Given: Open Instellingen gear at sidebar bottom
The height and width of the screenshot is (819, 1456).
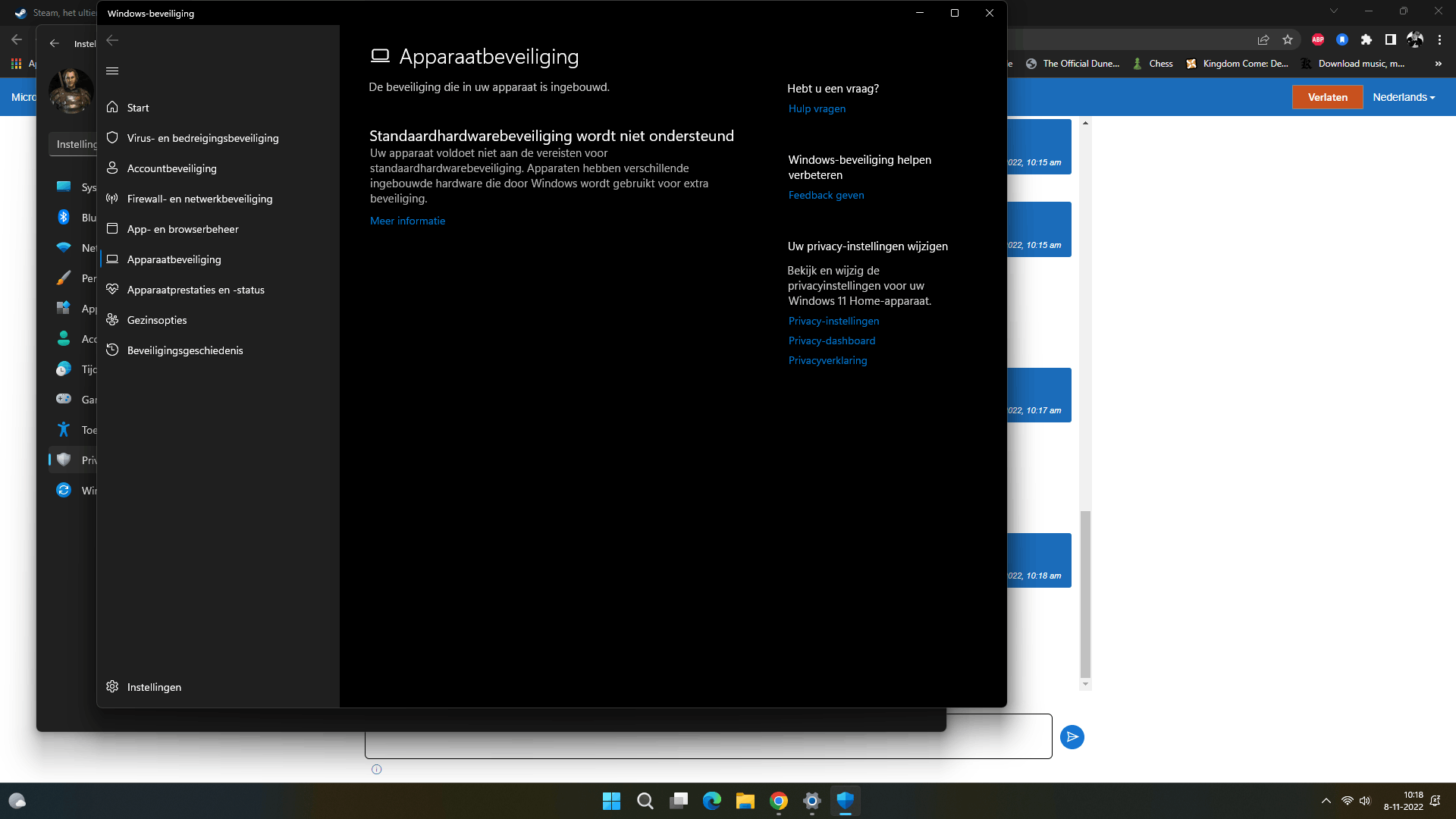Looking at the screenshot, I should tap(112, 686).
